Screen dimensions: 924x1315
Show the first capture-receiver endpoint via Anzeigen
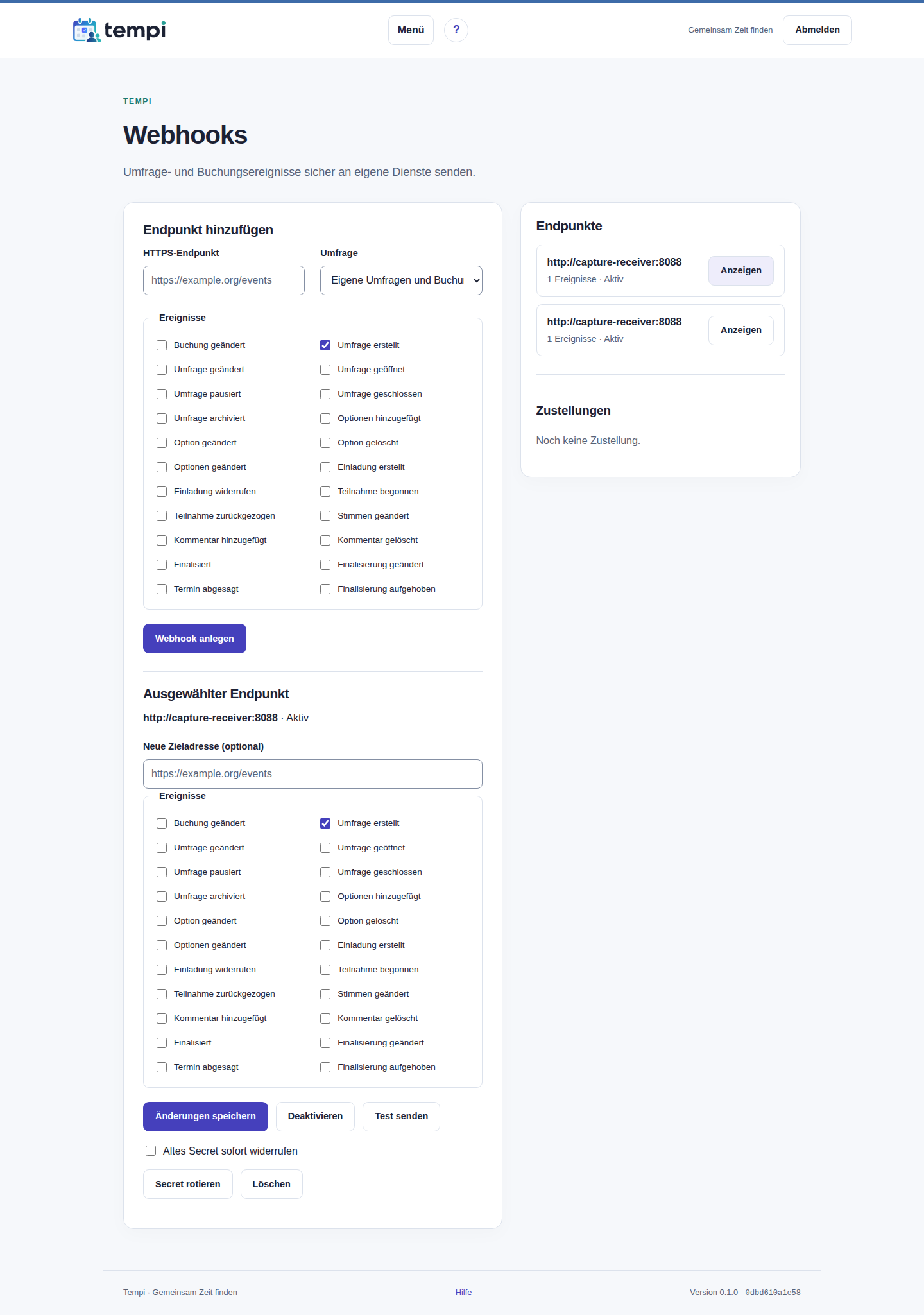pyautogui.click(x=741, y=271)
